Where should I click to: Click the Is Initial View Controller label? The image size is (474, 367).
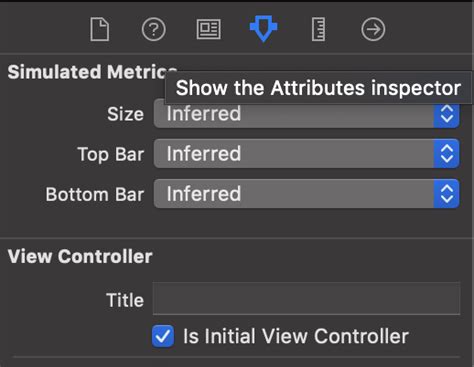[296, 336]
